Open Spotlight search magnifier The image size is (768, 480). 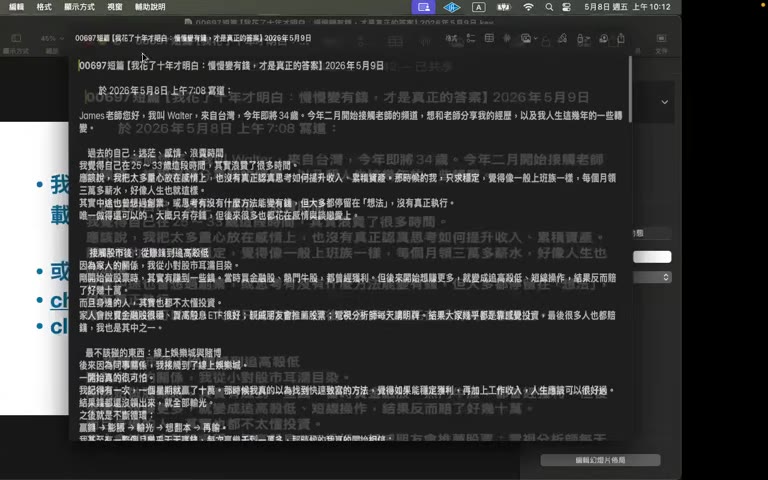549,7
